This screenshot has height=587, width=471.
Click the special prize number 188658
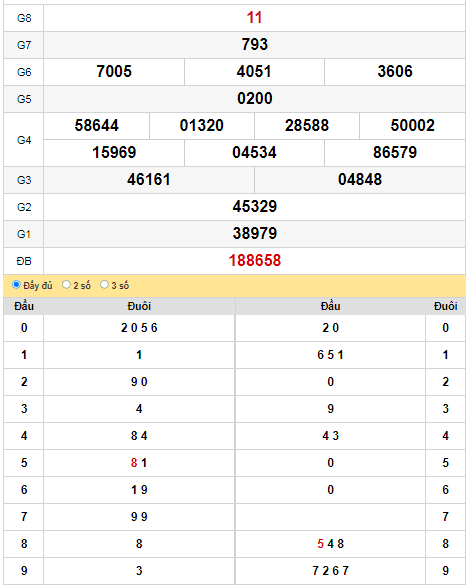click(255, 261)
